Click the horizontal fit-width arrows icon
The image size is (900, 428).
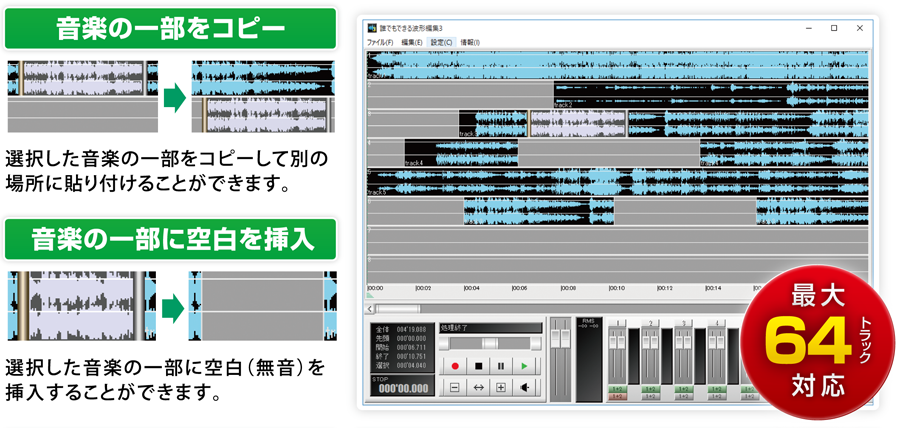tap(478, 386)
